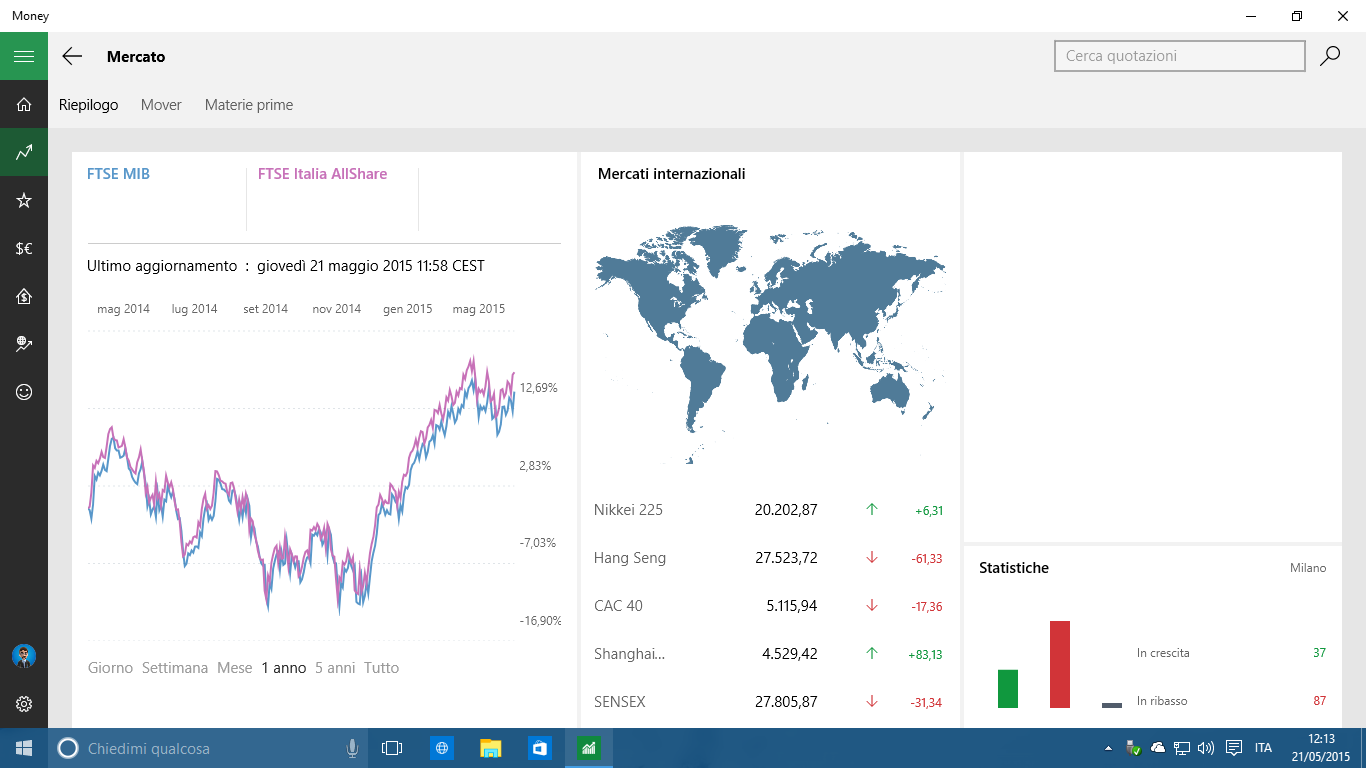
Task: Open the taskbar clock showing 12:13
Action: click(x=1321, y=748)
